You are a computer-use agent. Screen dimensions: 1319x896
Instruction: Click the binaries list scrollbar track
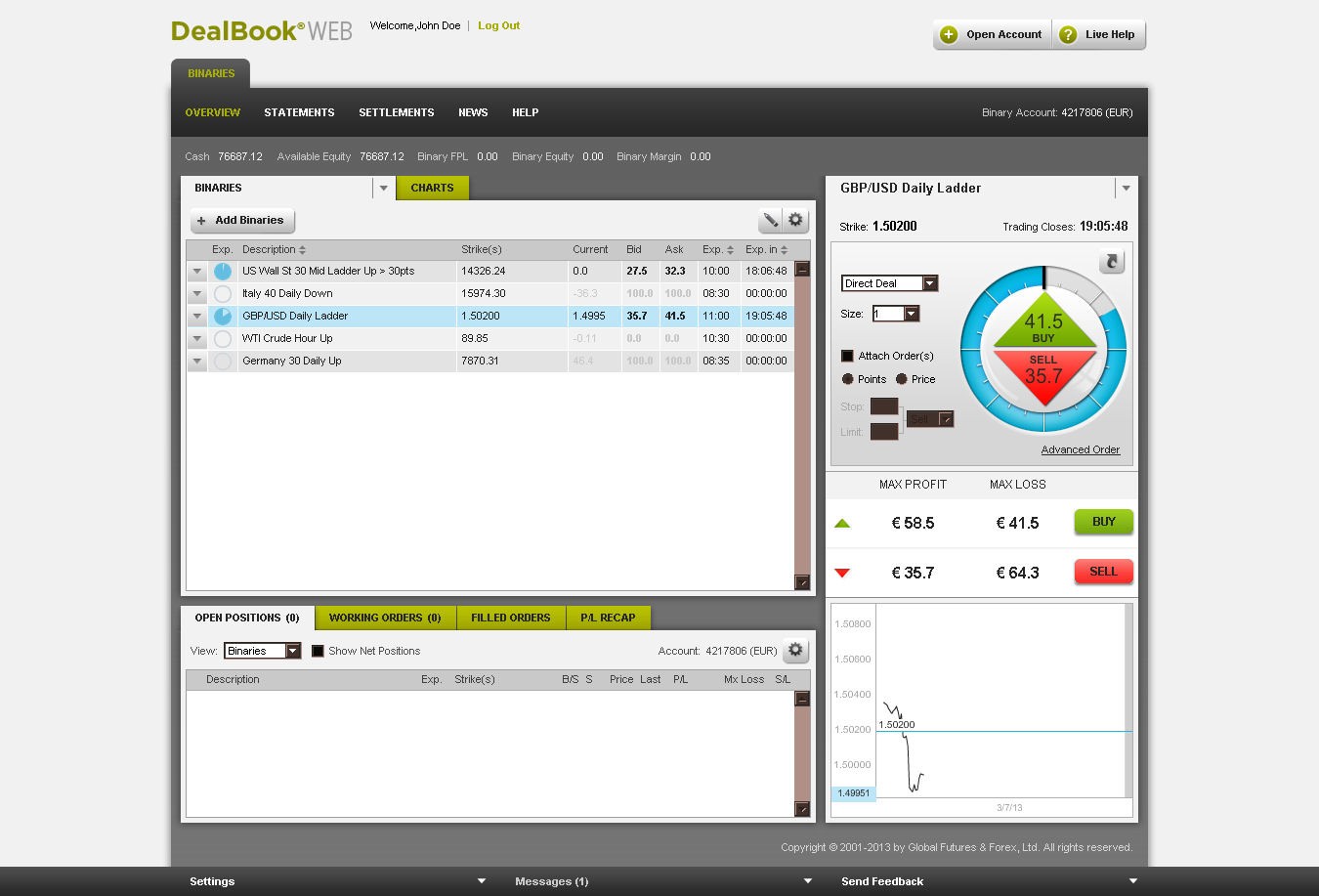(x=802, y=426)
